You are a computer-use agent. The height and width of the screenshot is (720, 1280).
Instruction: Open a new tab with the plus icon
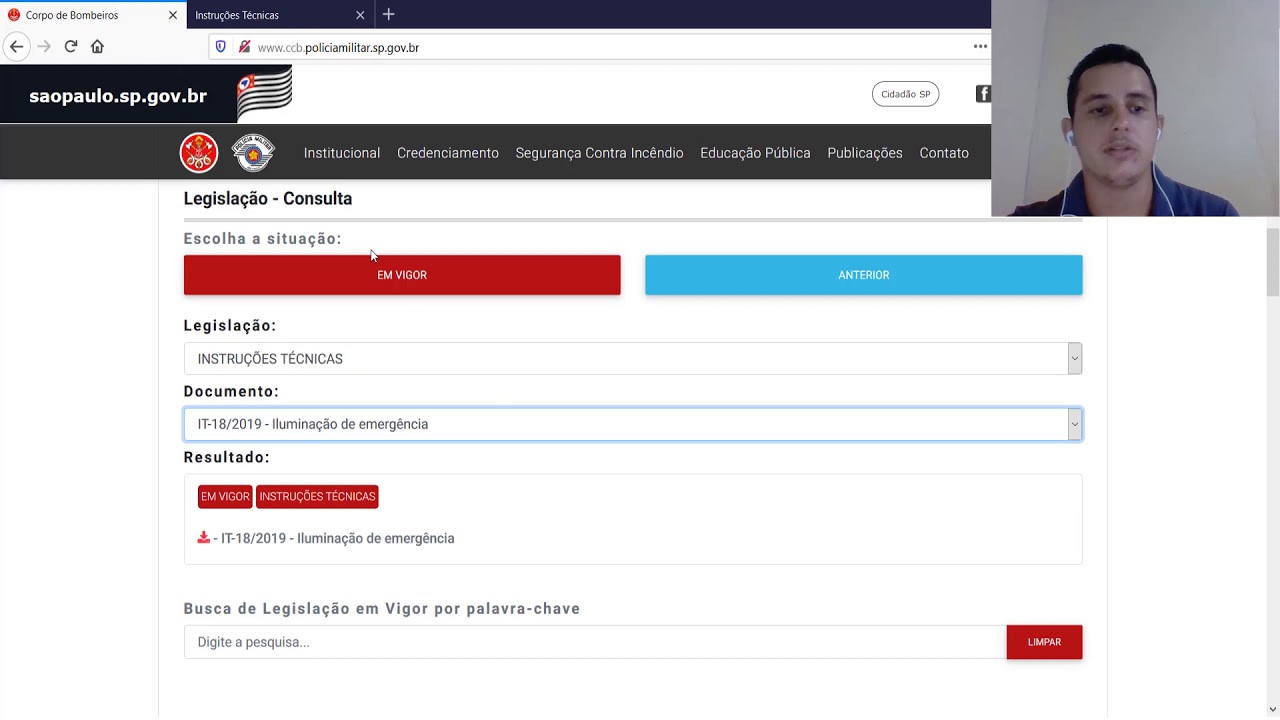point(388,14)
